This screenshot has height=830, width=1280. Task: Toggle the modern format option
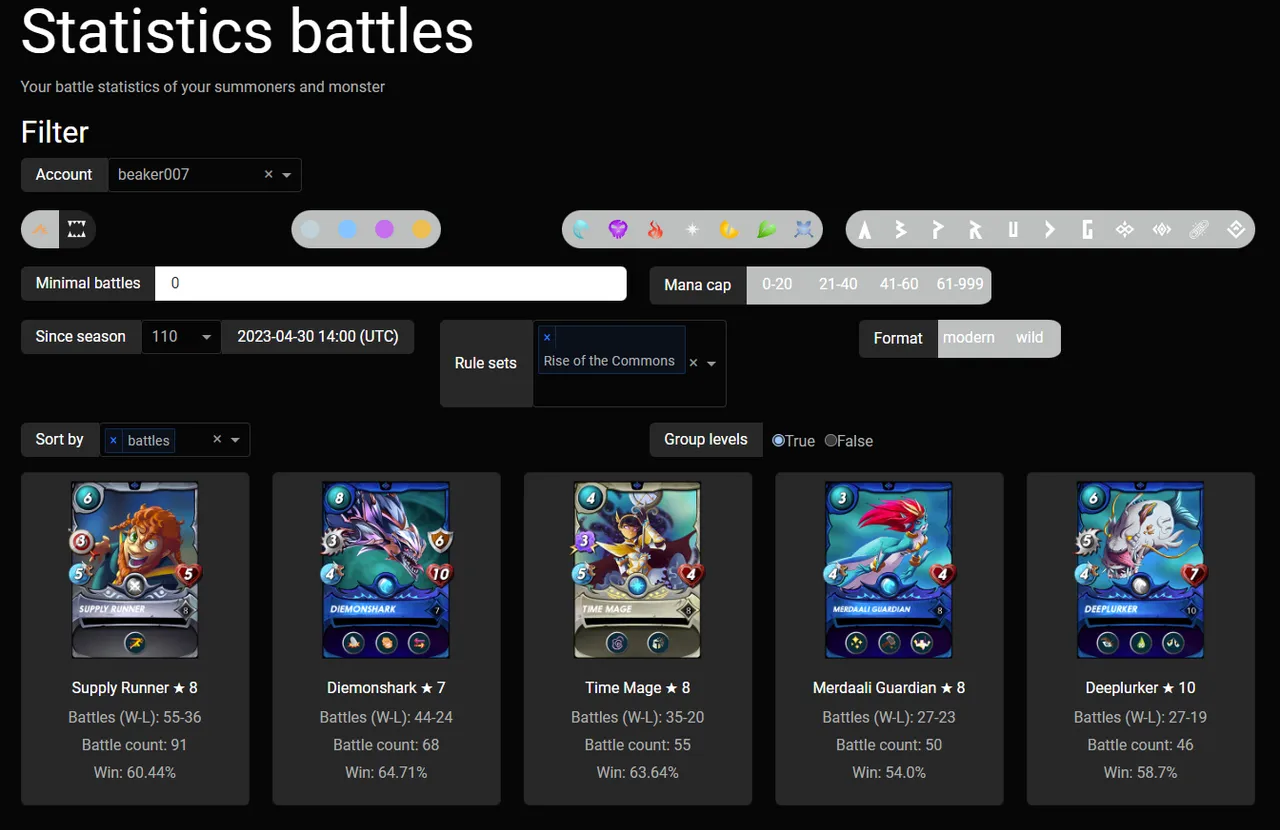tap(968, 338)
